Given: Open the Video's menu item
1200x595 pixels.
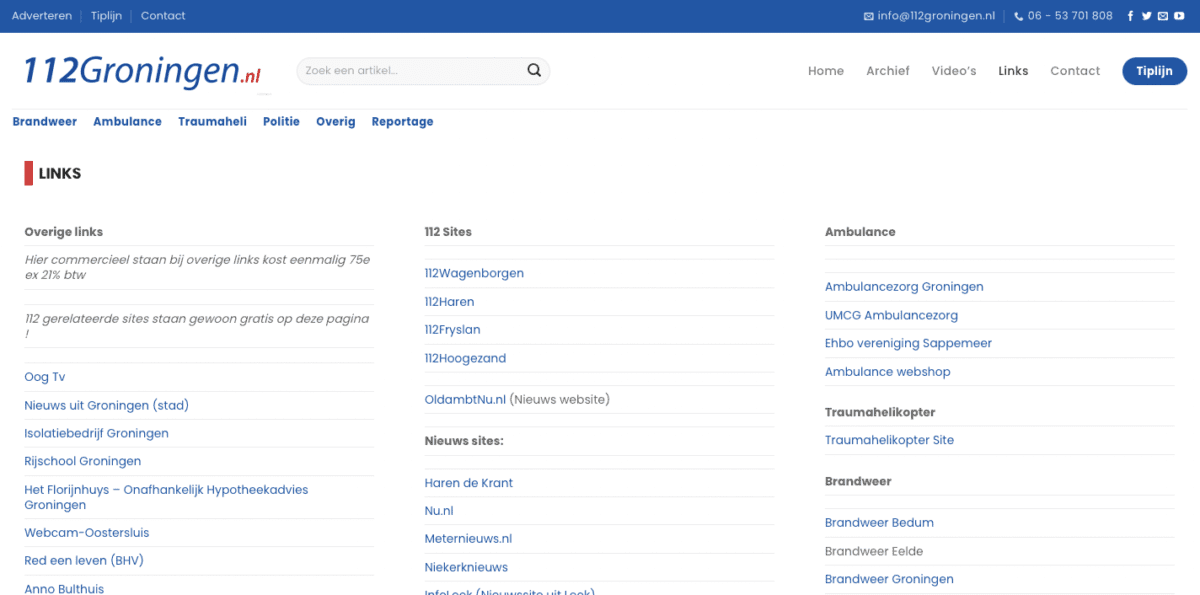Looking at the screenshot, I should [x=953, y=71].
